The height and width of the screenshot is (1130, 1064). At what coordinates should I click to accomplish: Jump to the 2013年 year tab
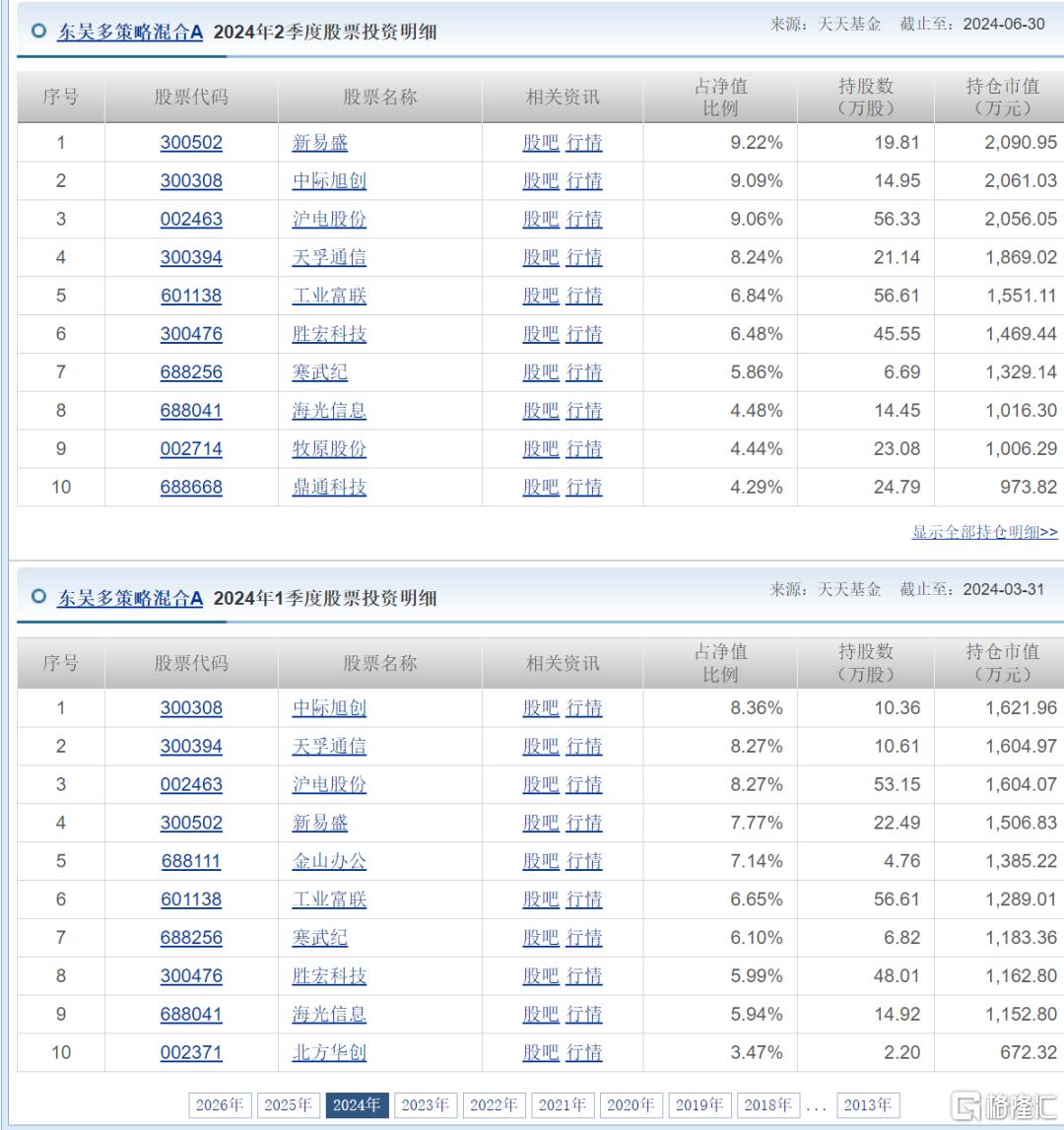coord(868,1104)
